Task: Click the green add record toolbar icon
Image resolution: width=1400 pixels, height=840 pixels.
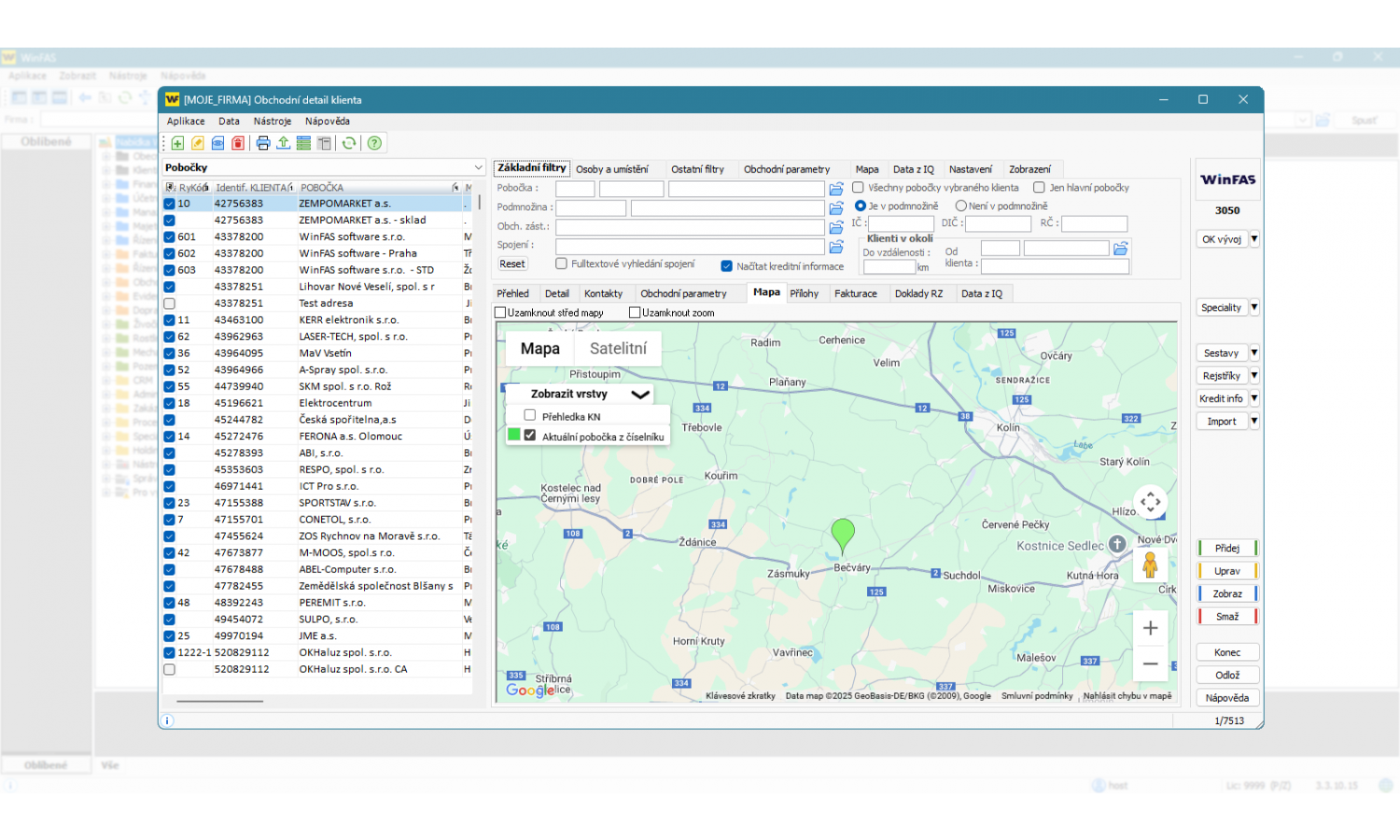Action: tap(177, 143)
